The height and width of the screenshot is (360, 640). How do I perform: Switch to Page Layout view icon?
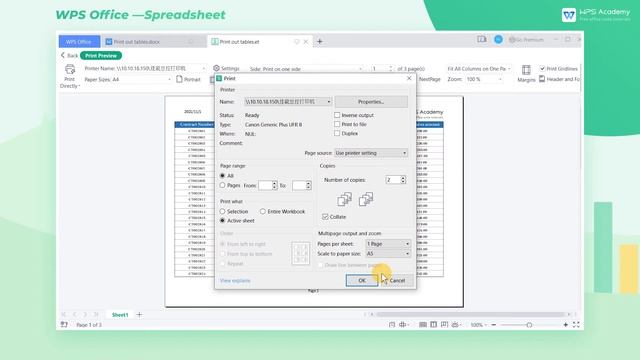[433, 324]
